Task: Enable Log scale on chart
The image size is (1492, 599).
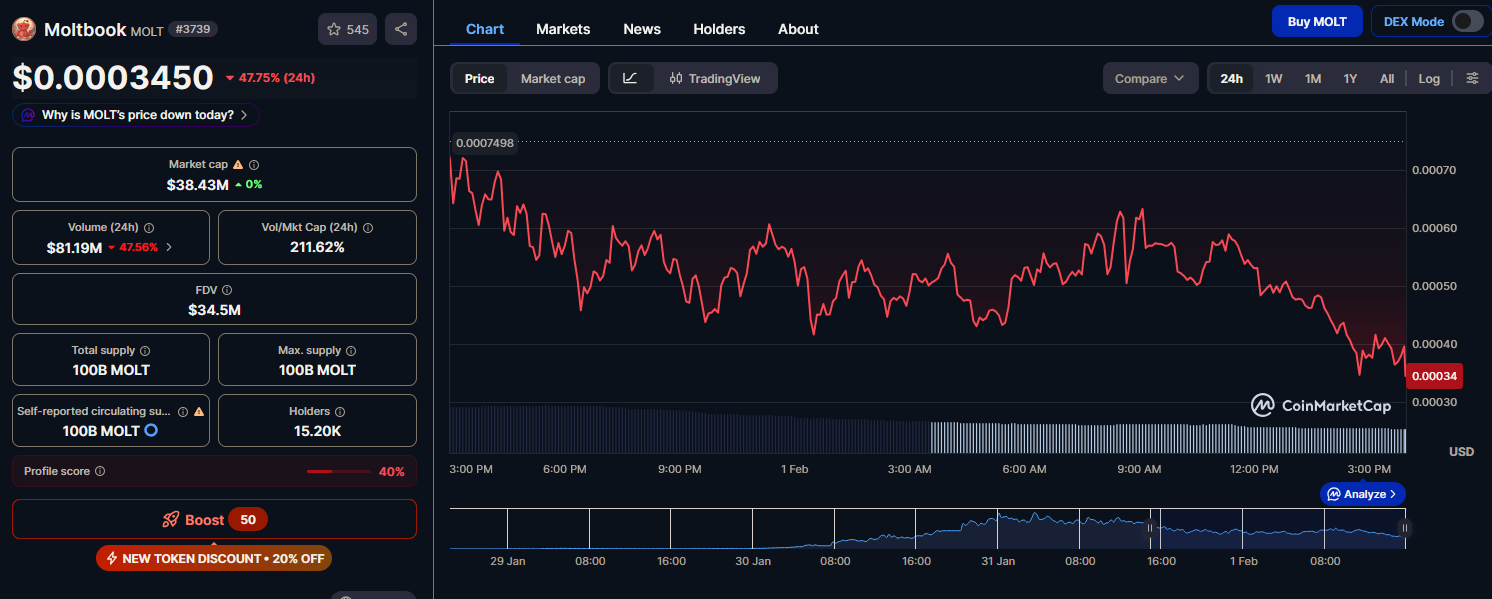Action: (x=1429, y=78)
